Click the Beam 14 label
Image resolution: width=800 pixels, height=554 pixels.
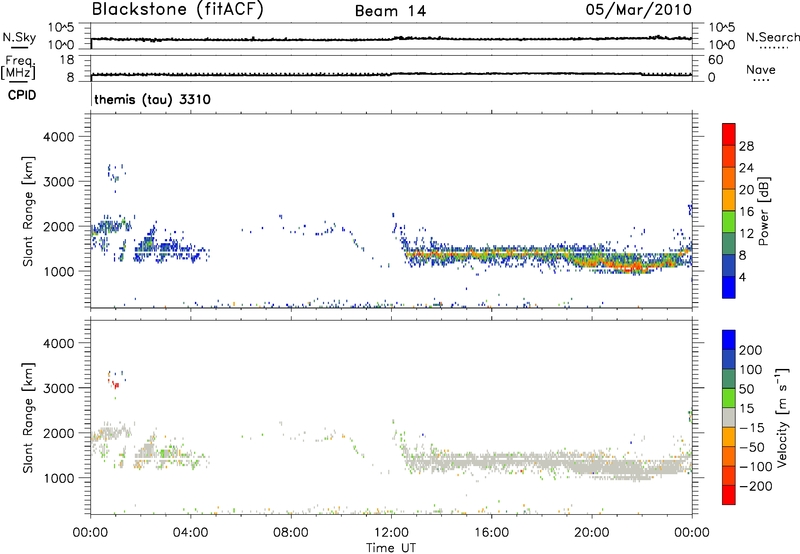coord(390,11)
